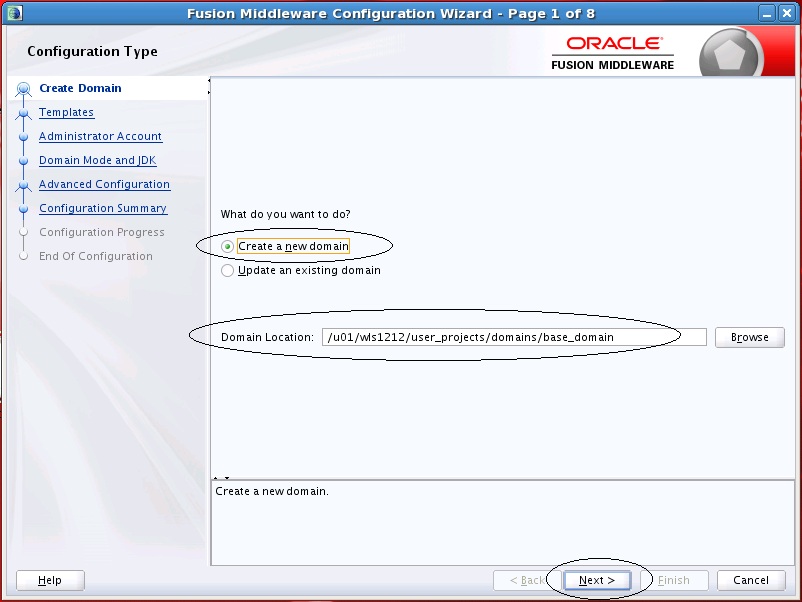Click the Configuration Progress step label
Image resolution: width=802 pixels, height=602 pixels.
coord(102,232)
